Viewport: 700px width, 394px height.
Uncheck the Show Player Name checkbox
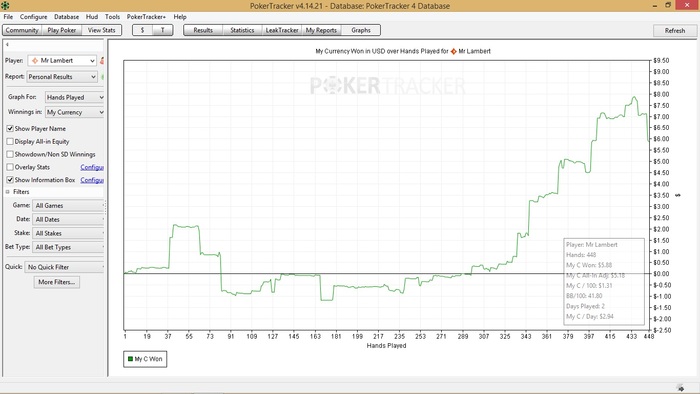click(x=10, y=129)
